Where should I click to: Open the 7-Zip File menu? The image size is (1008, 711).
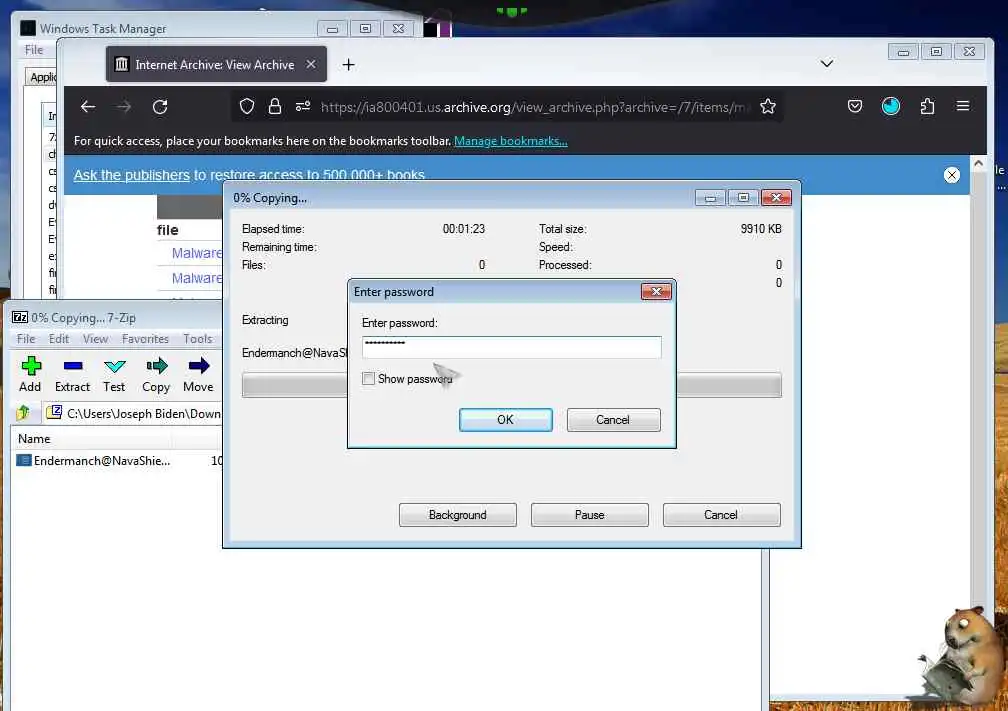tap(26, 339)
